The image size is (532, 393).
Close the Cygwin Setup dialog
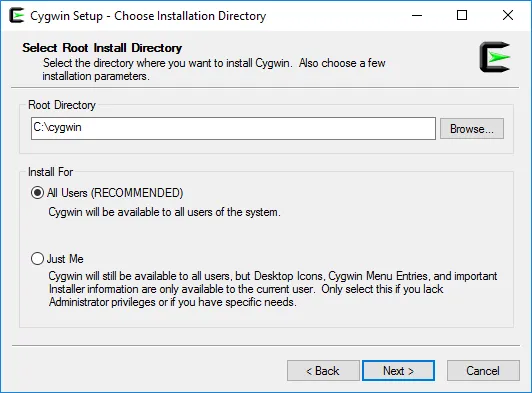pyautogui.click(x=508, y=15)
